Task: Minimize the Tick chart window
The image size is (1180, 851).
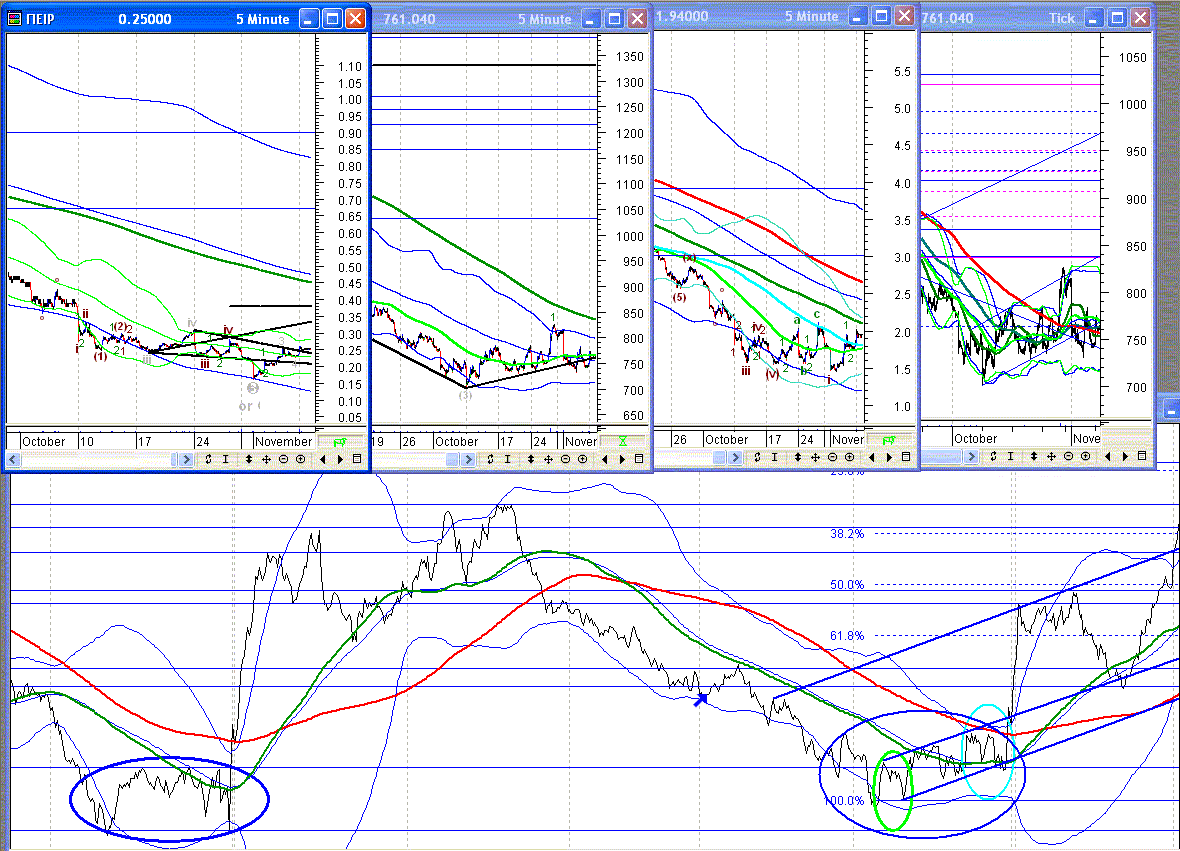Action: click(x=1094, y=17)
